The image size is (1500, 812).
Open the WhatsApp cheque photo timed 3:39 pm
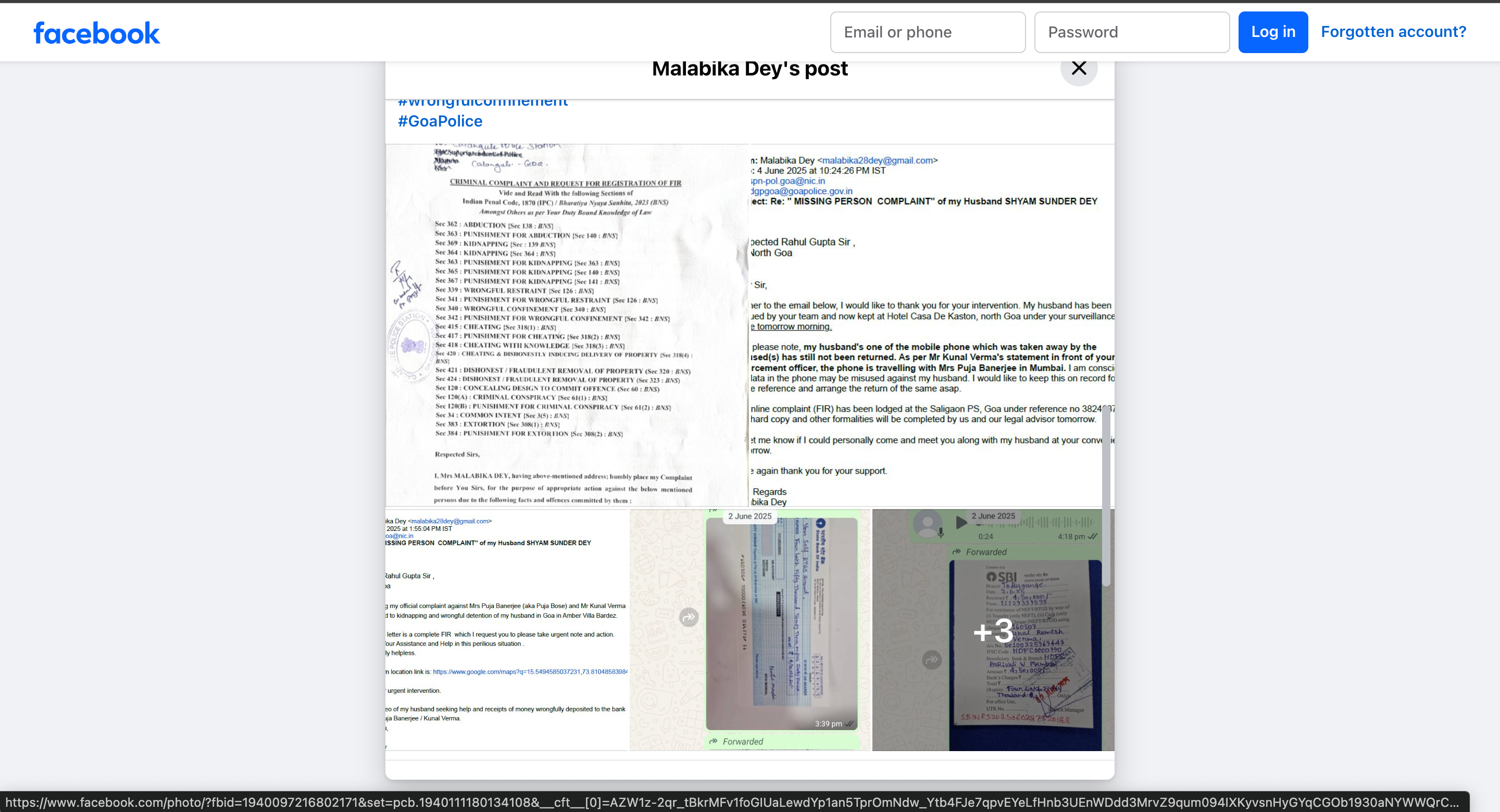(750, 630)
